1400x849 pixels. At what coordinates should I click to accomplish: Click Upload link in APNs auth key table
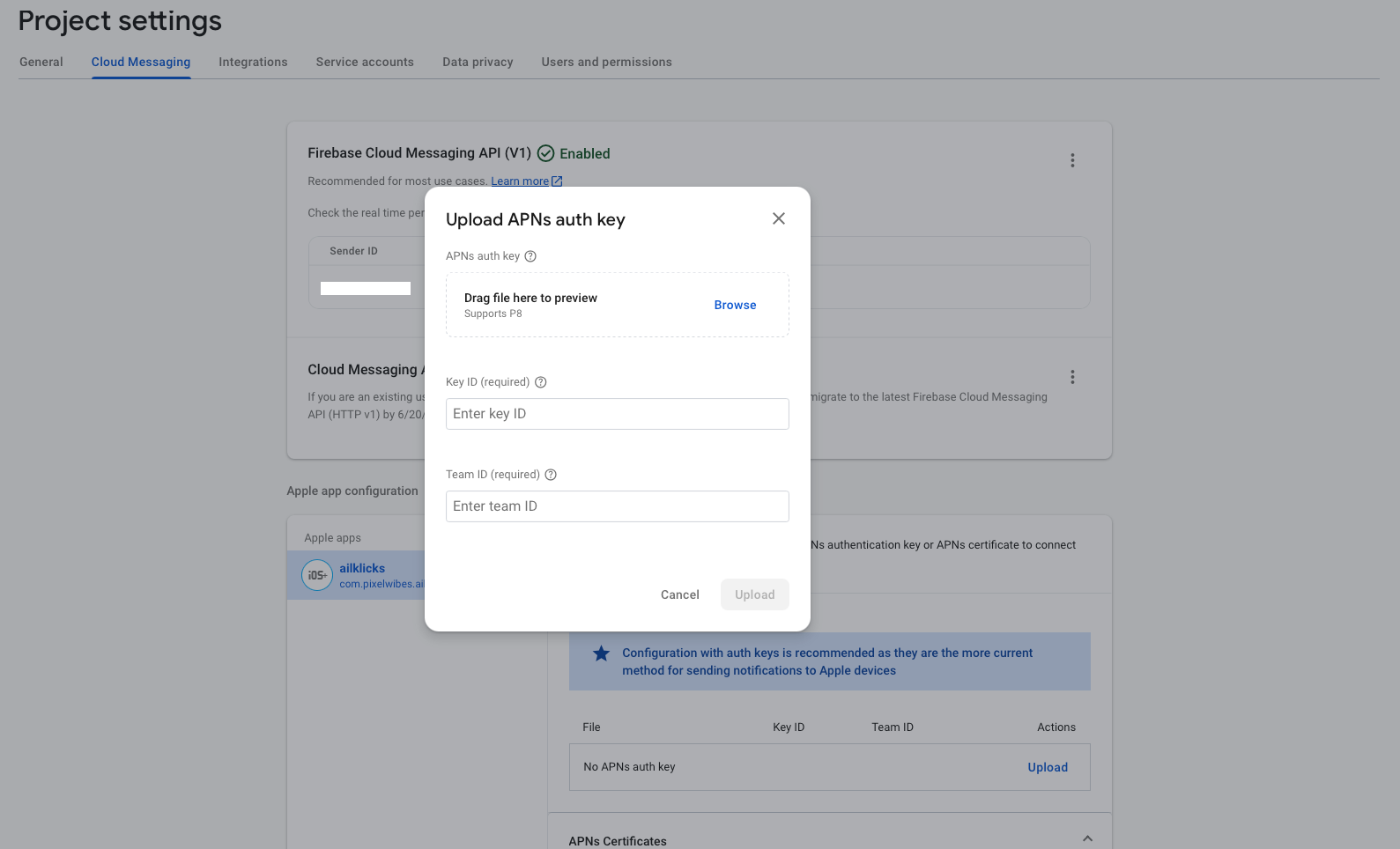[x=1048, y=767]
